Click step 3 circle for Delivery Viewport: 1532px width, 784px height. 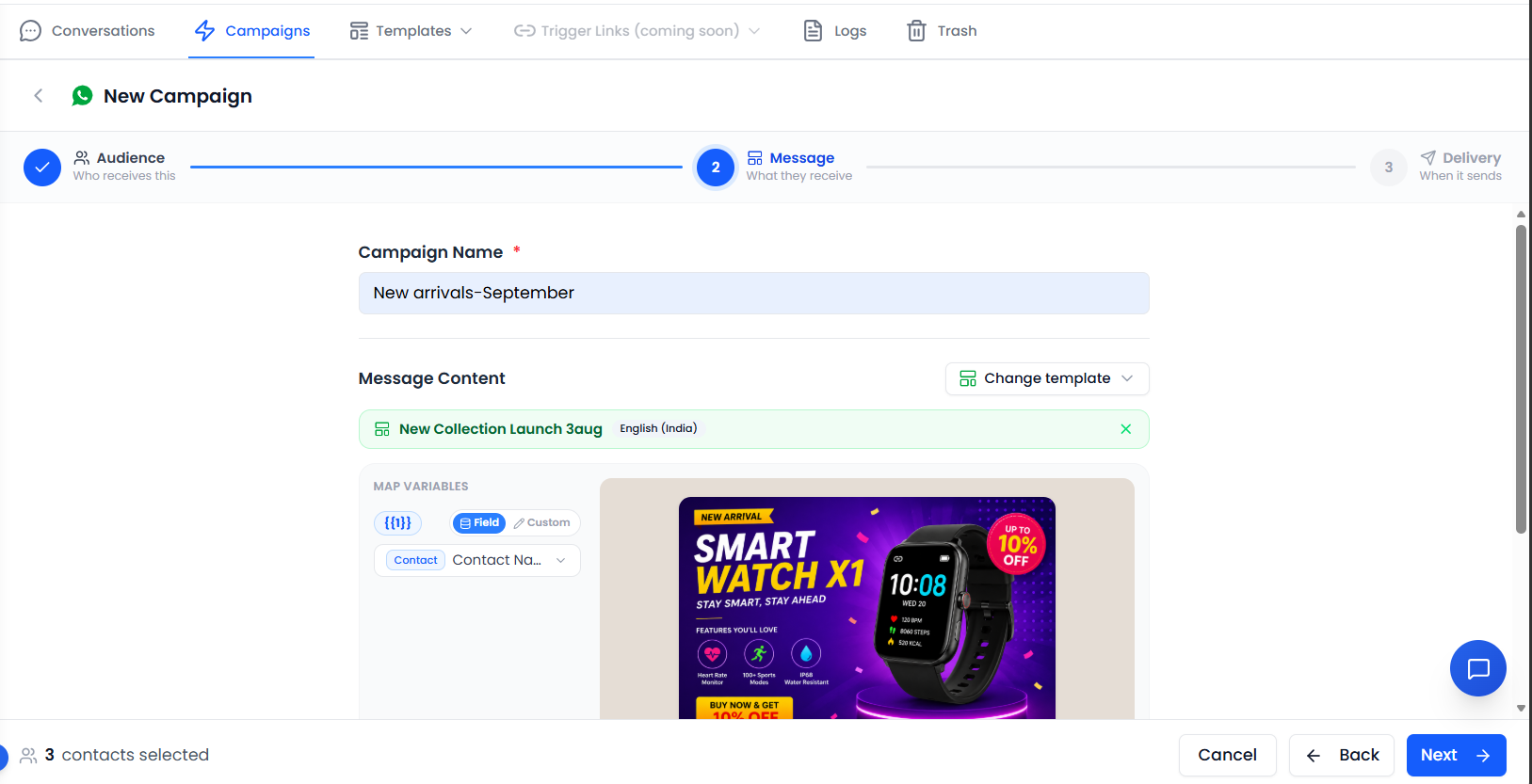pyautogui.click(x=1389, y=168)
